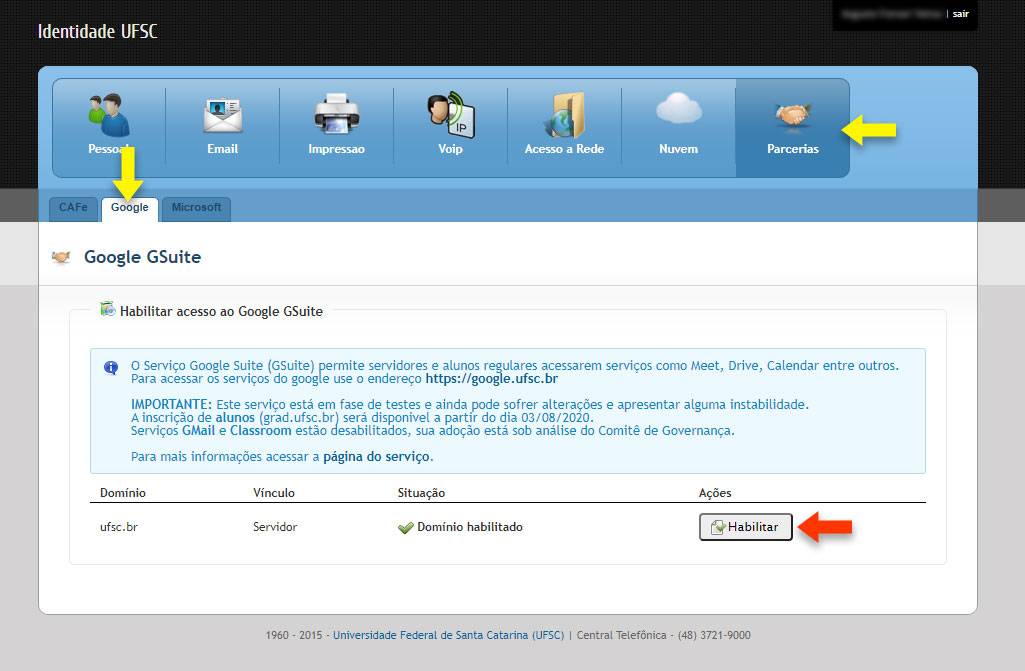Switch to the CAFe tab
This screenshot has width=1025, height=671.
click(x=73, y=208)
